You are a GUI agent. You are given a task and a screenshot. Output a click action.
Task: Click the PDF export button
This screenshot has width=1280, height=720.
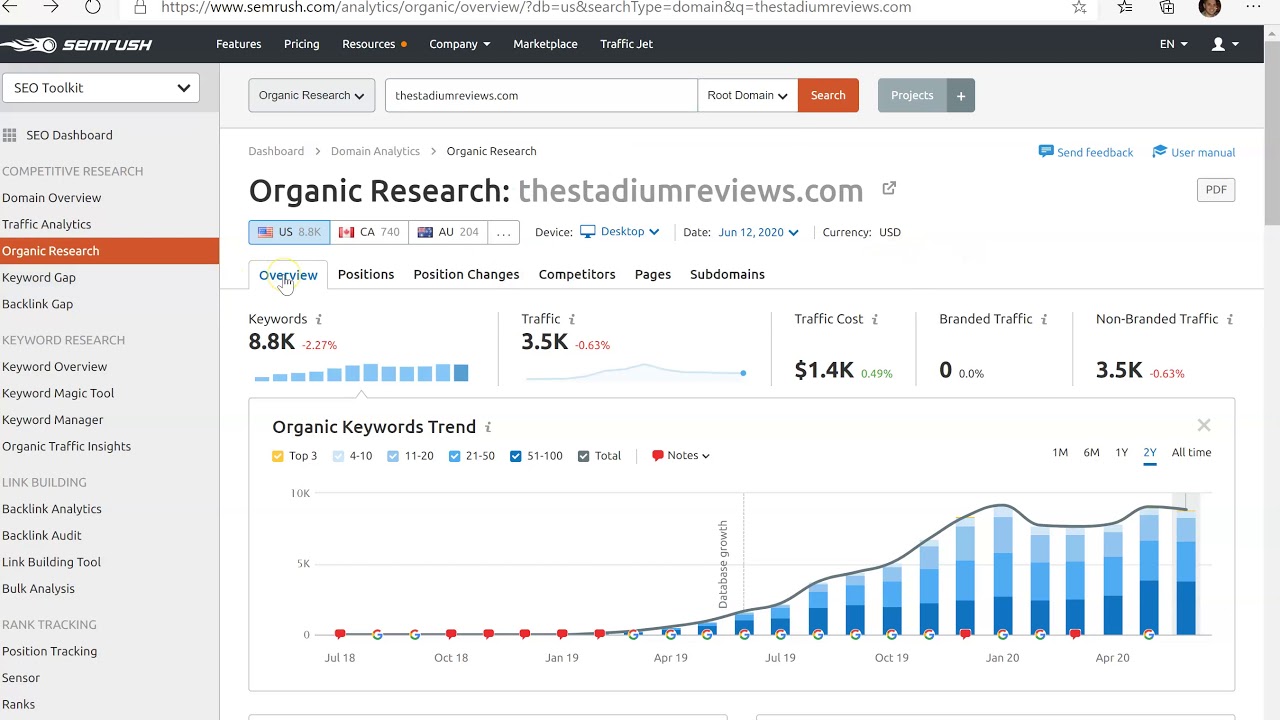[1216, 190]
